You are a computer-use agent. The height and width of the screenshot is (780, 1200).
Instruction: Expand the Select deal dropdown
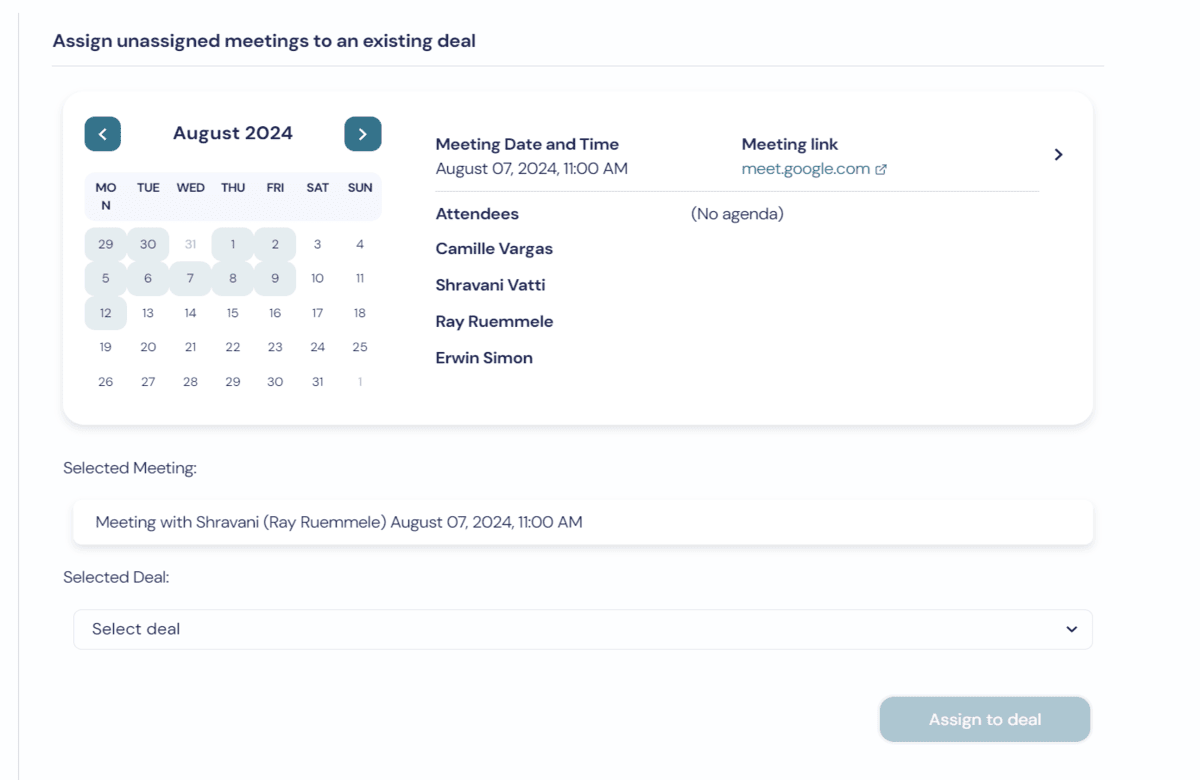pyautogui.click(x=583, y=629)
